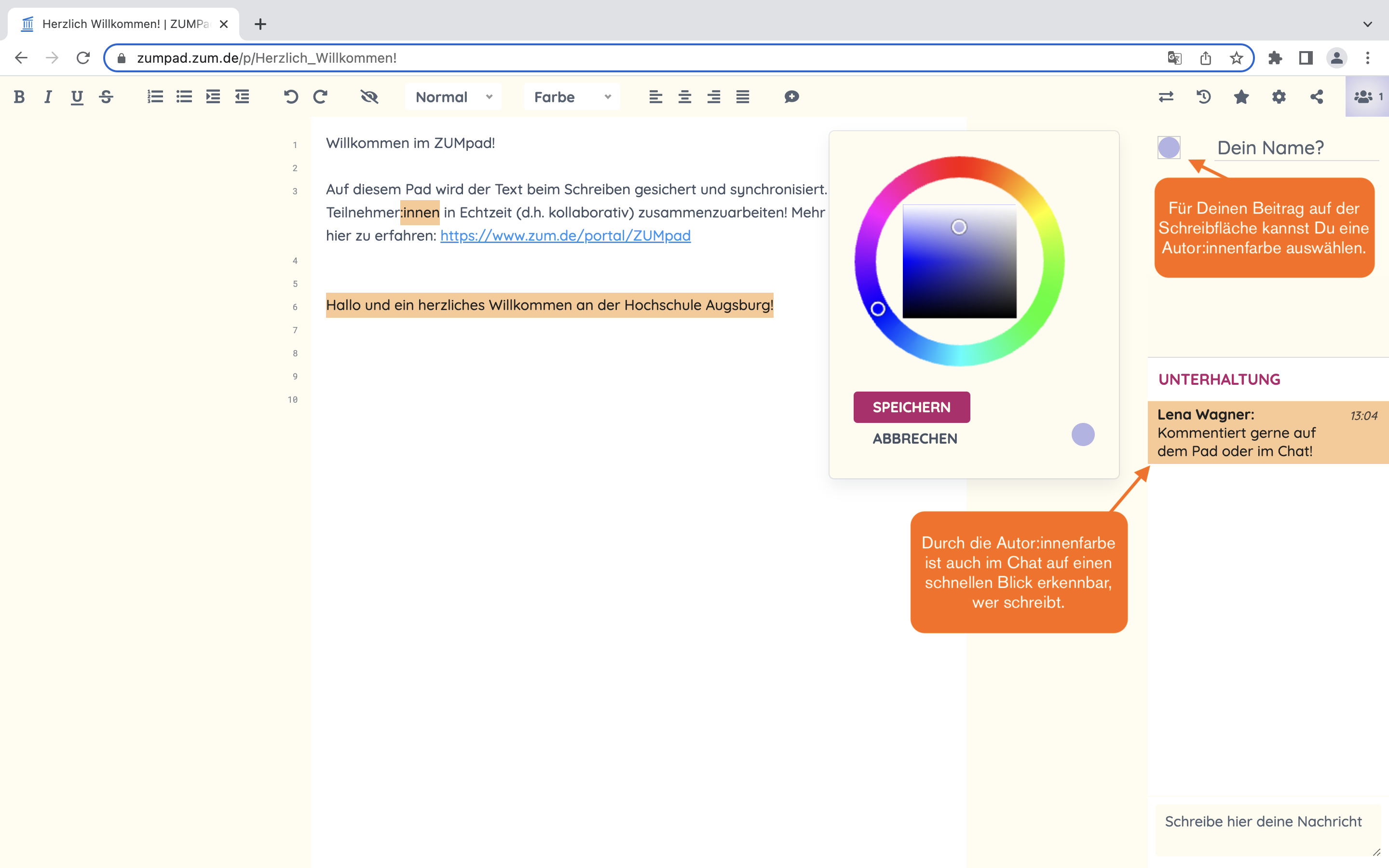
Task: Expand the browser tab search chevron
Action: point(1367,24)
